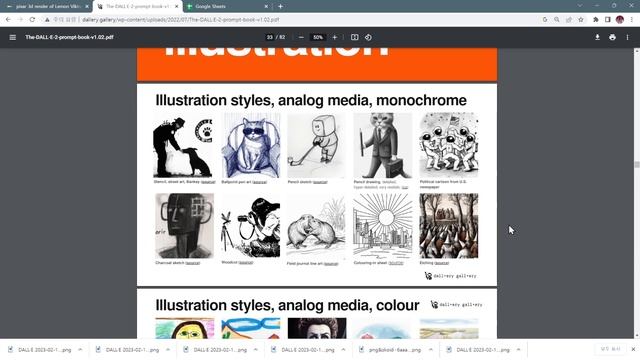640x360 pixels.
Task: Click the political cartoon astronauts image
Action: tap(449, 146)
